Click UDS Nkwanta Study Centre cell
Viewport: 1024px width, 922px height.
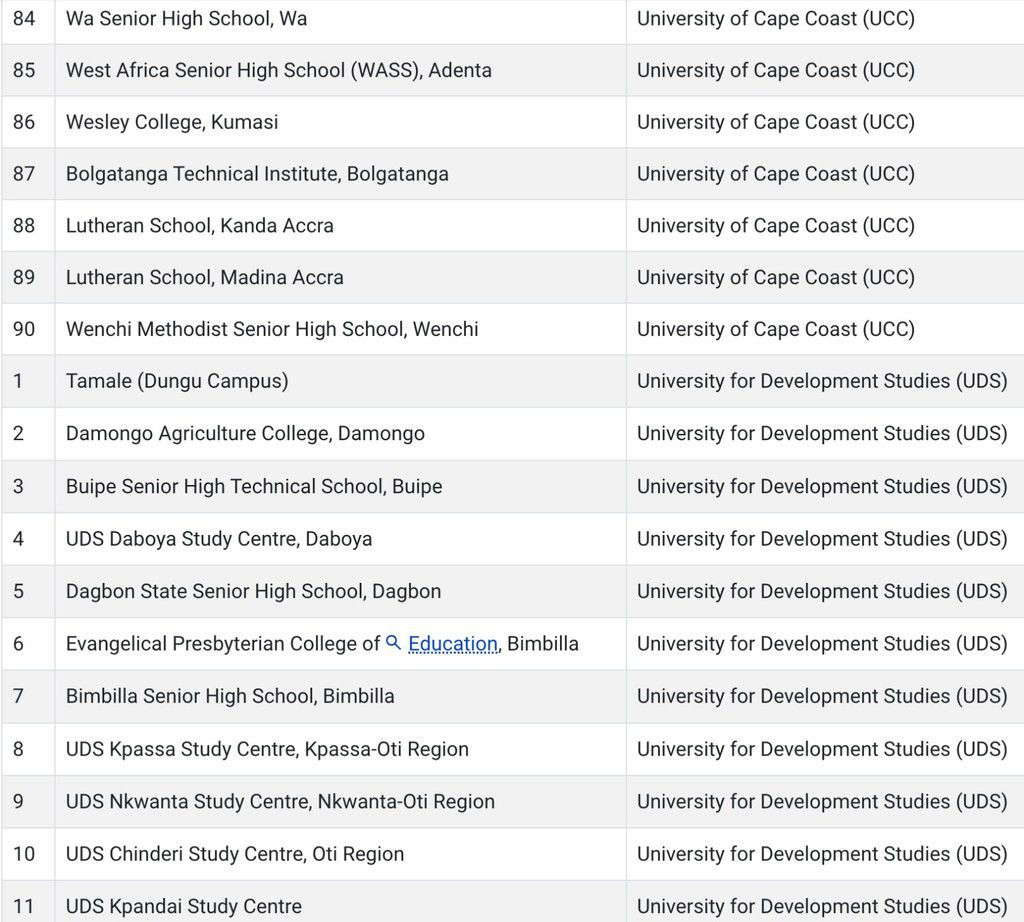[x=280, y=801]
